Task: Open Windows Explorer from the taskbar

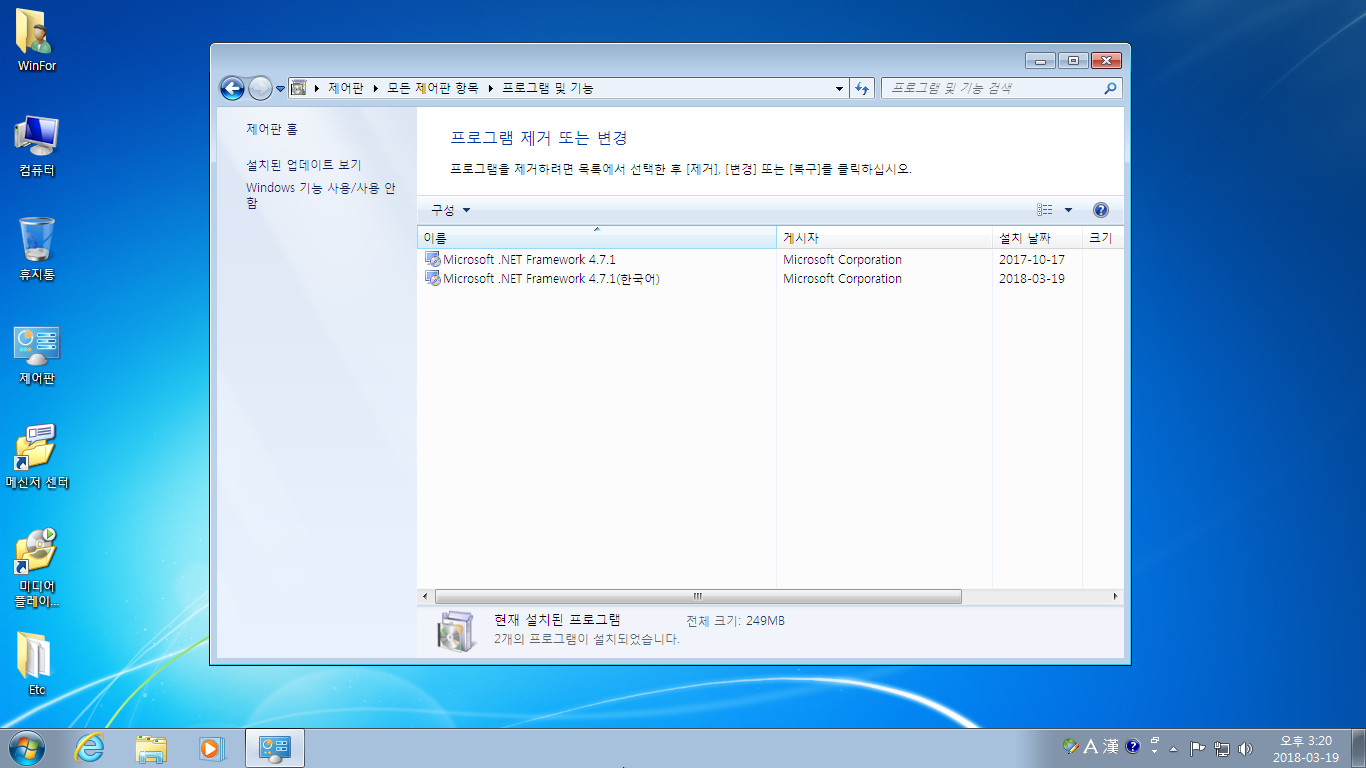Action: click(x=151, y=748)
